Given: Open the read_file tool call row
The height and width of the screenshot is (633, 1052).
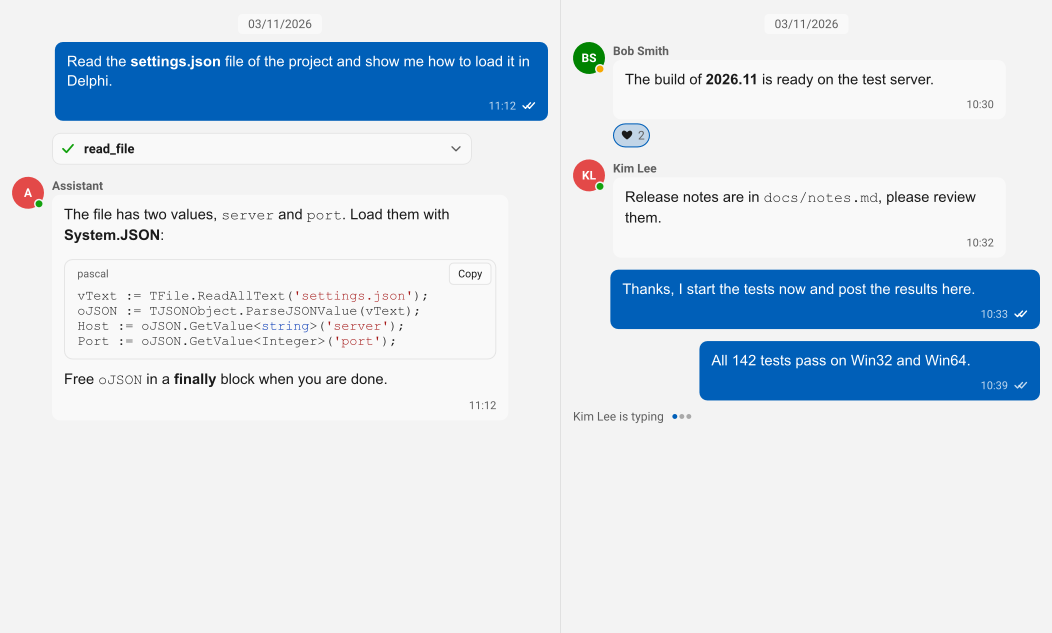Looking at the screenshot, I should point(262,148).
